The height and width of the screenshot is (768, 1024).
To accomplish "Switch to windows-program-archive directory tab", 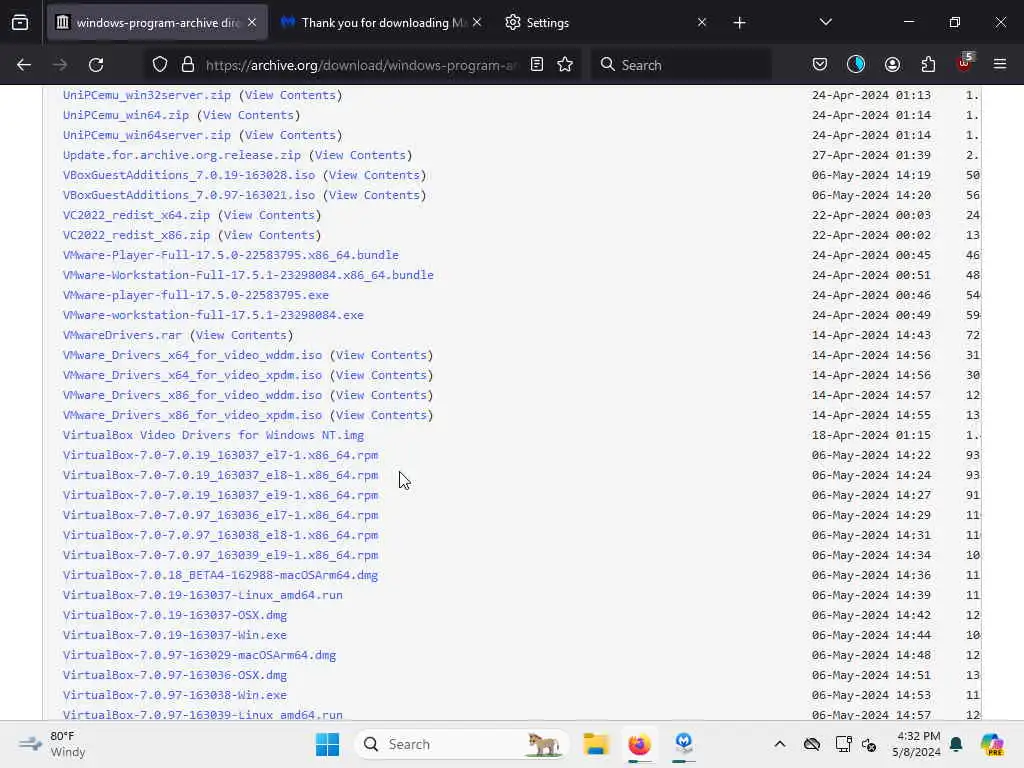I will click(157, 23).
